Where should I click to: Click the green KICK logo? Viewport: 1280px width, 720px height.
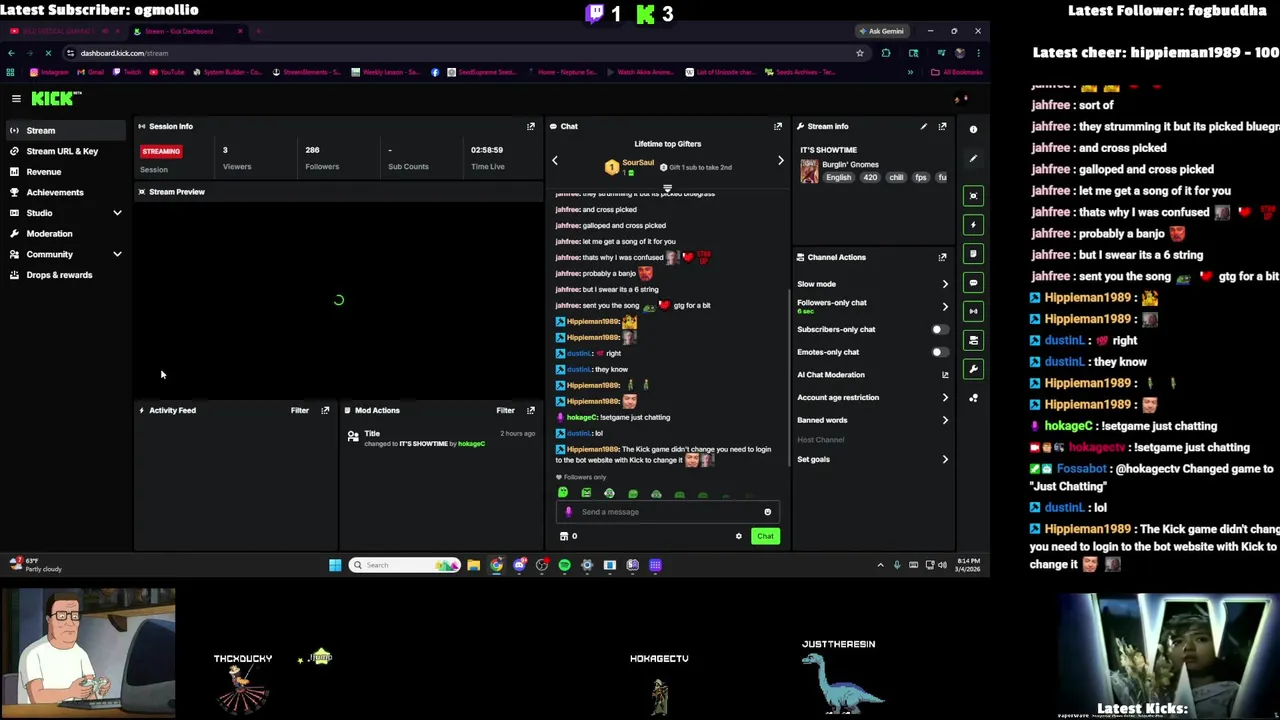55,98
